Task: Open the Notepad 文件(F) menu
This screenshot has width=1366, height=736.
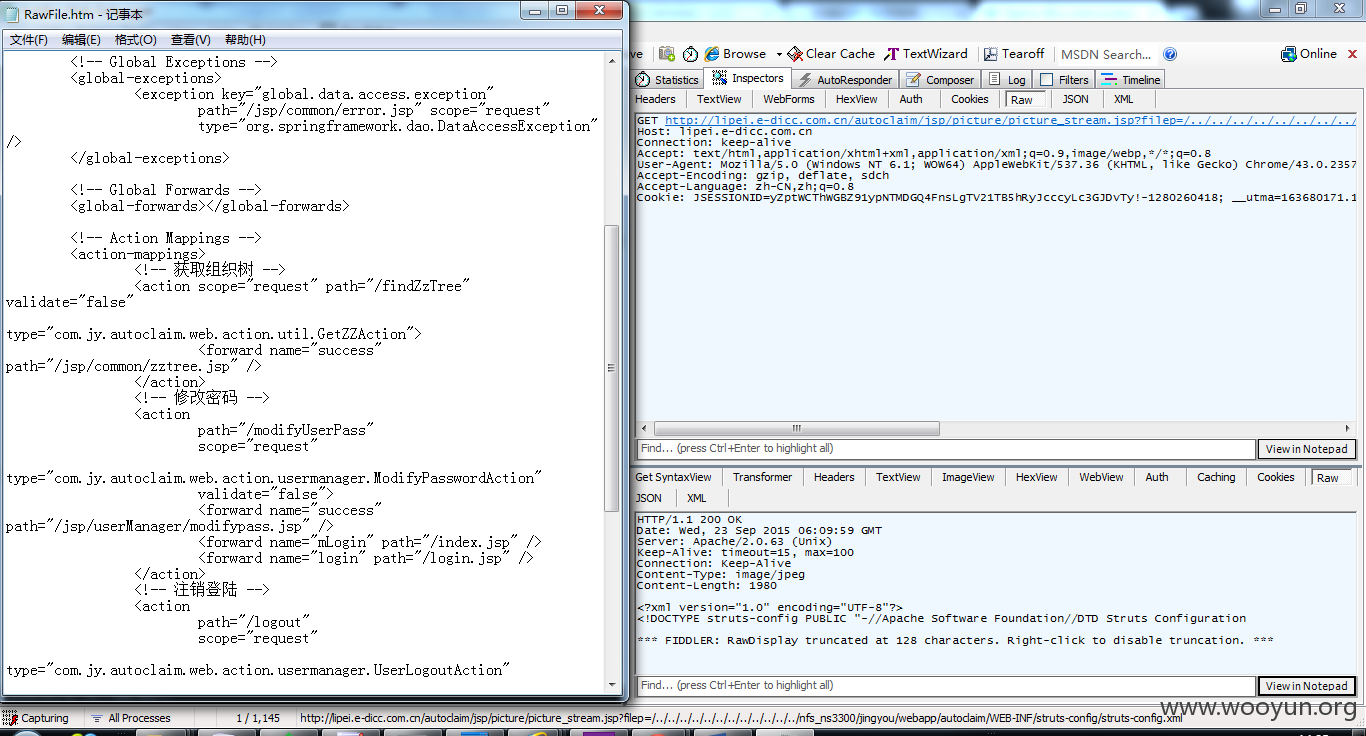Action: [x=29, y=40]
